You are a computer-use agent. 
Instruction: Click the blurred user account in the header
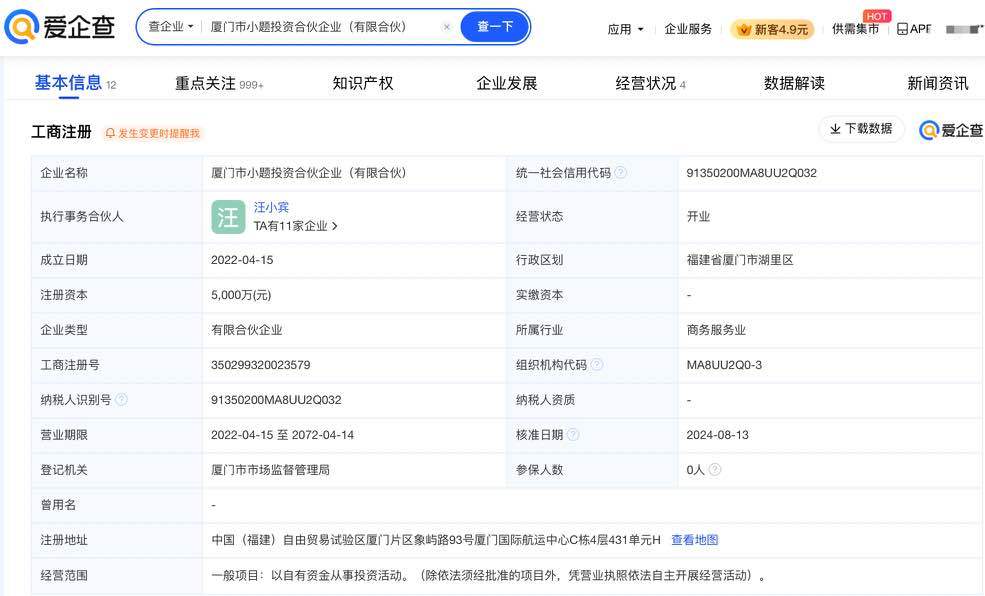point(964,29)
